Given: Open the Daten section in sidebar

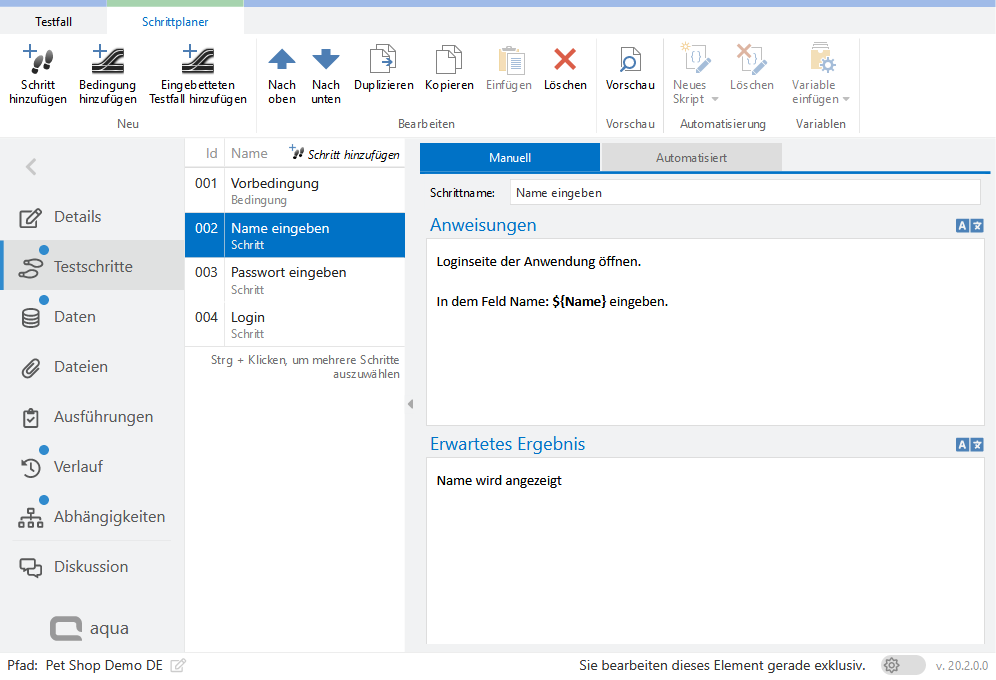Looking at the screenshot, I should 75,317.
